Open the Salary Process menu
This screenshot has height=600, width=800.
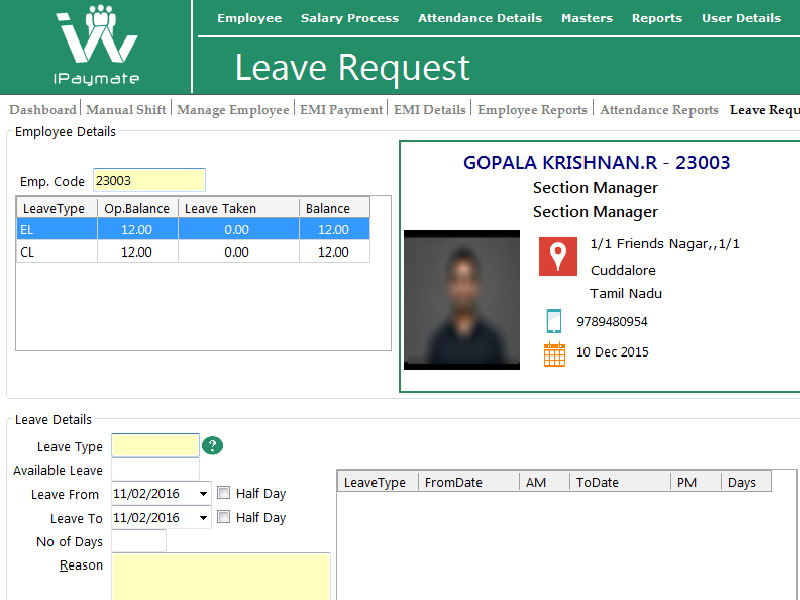tap(350, 18)
